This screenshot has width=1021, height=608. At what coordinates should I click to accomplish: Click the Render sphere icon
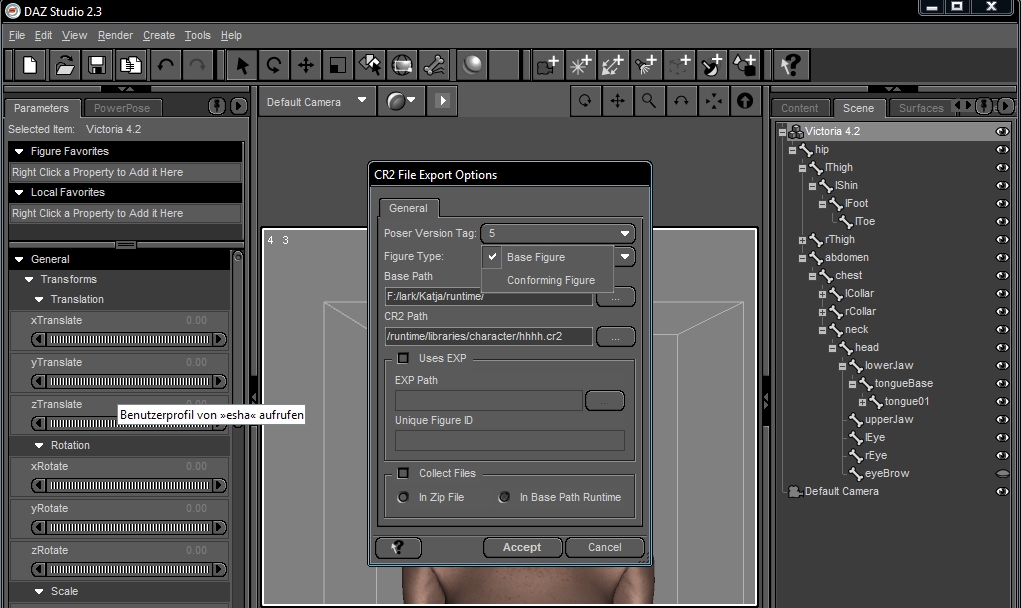472,65
